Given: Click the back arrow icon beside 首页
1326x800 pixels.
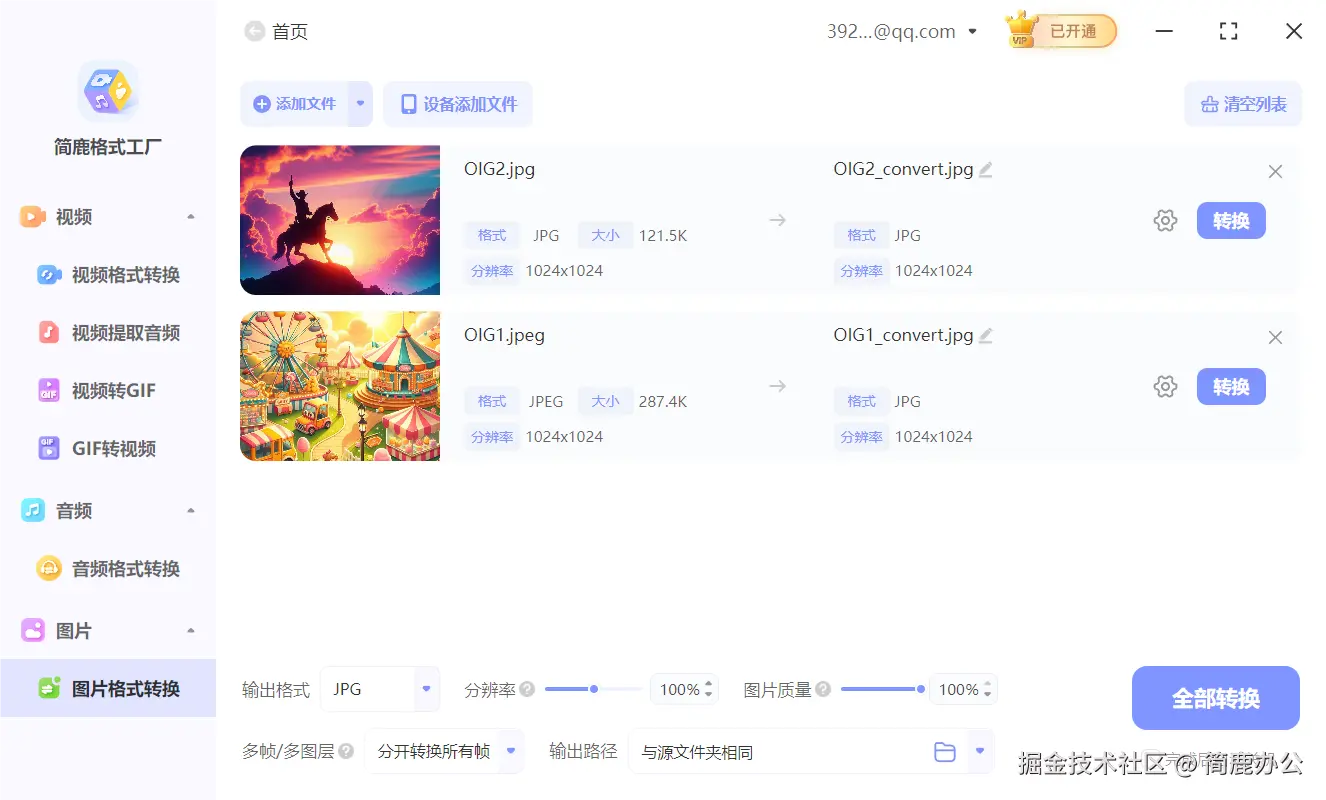Looking at the screenshot, I should 254,32.
